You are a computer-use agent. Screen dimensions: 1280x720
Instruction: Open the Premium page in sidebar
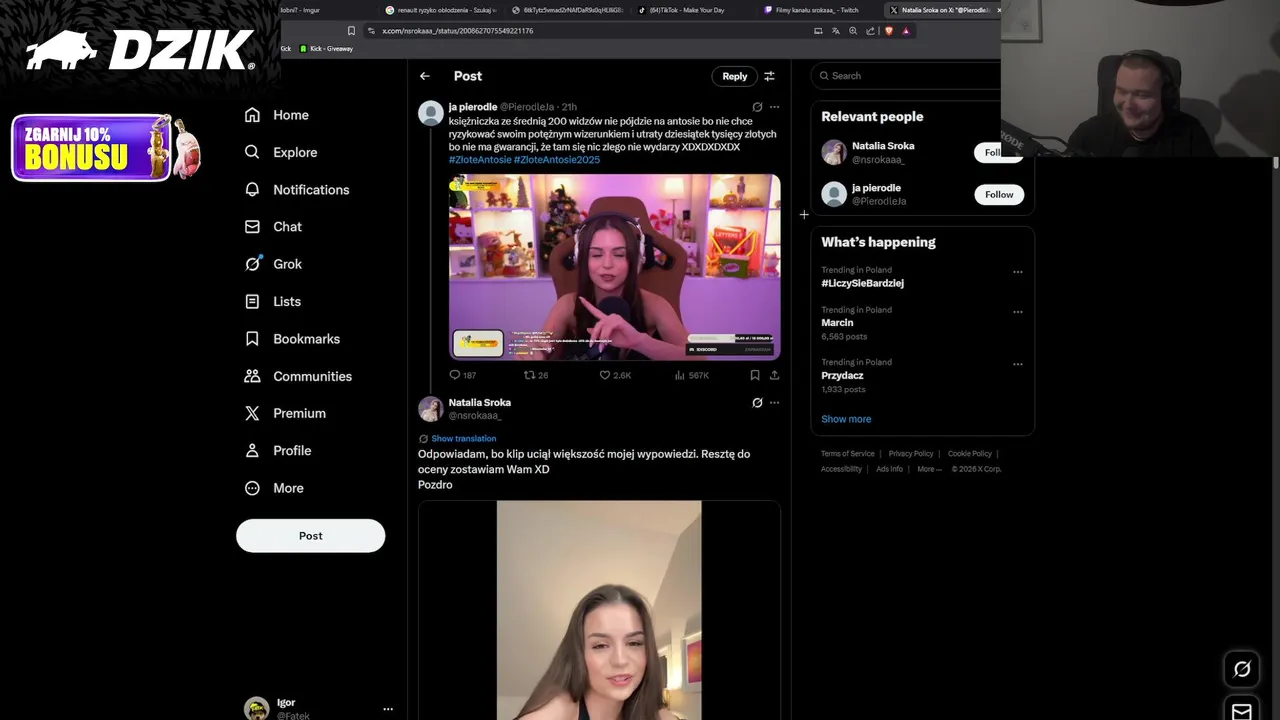point(285,413)
